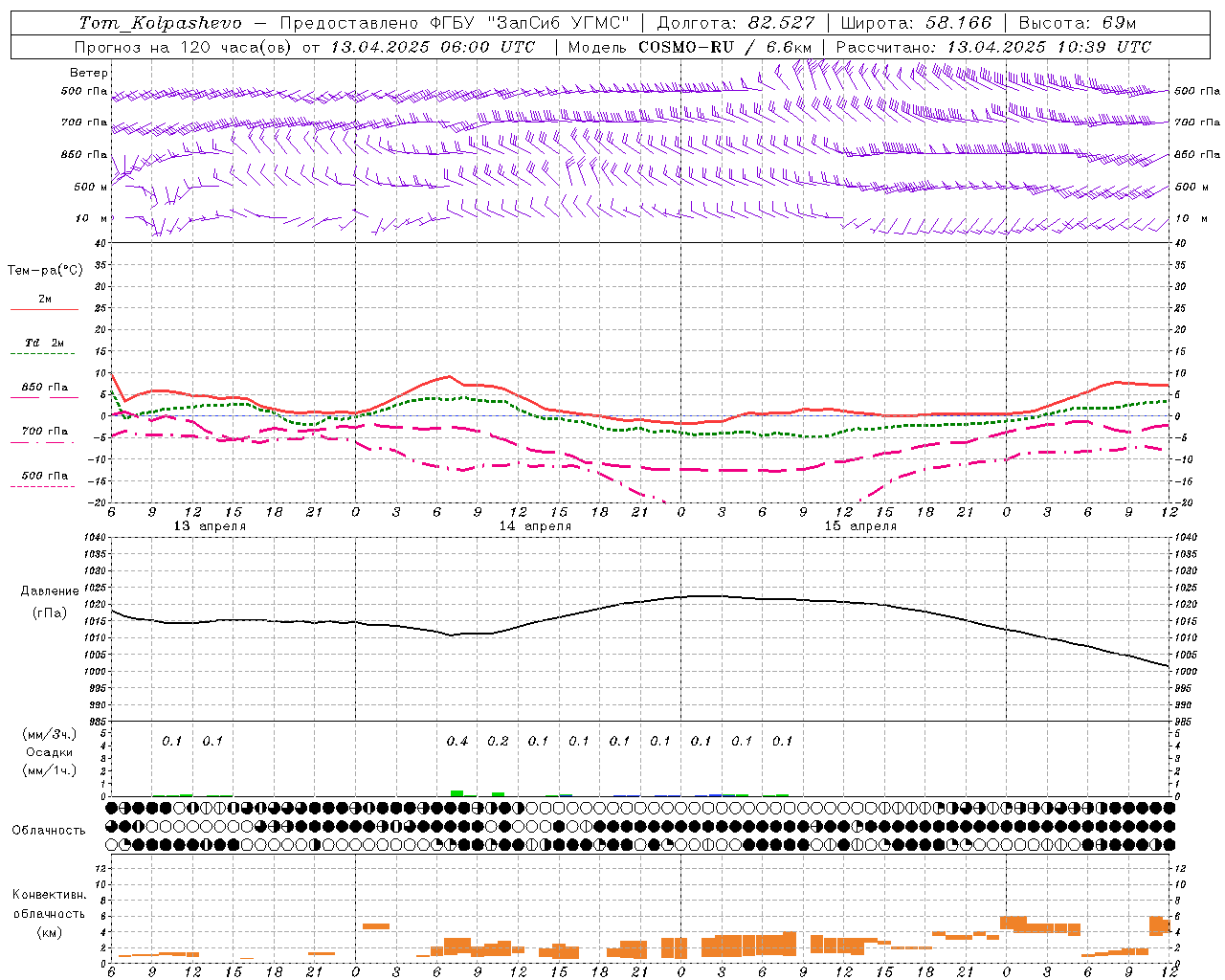Click the 0.2 precipitation amount value
This screenshot has width=1225, height=980.
coord(498,742)
